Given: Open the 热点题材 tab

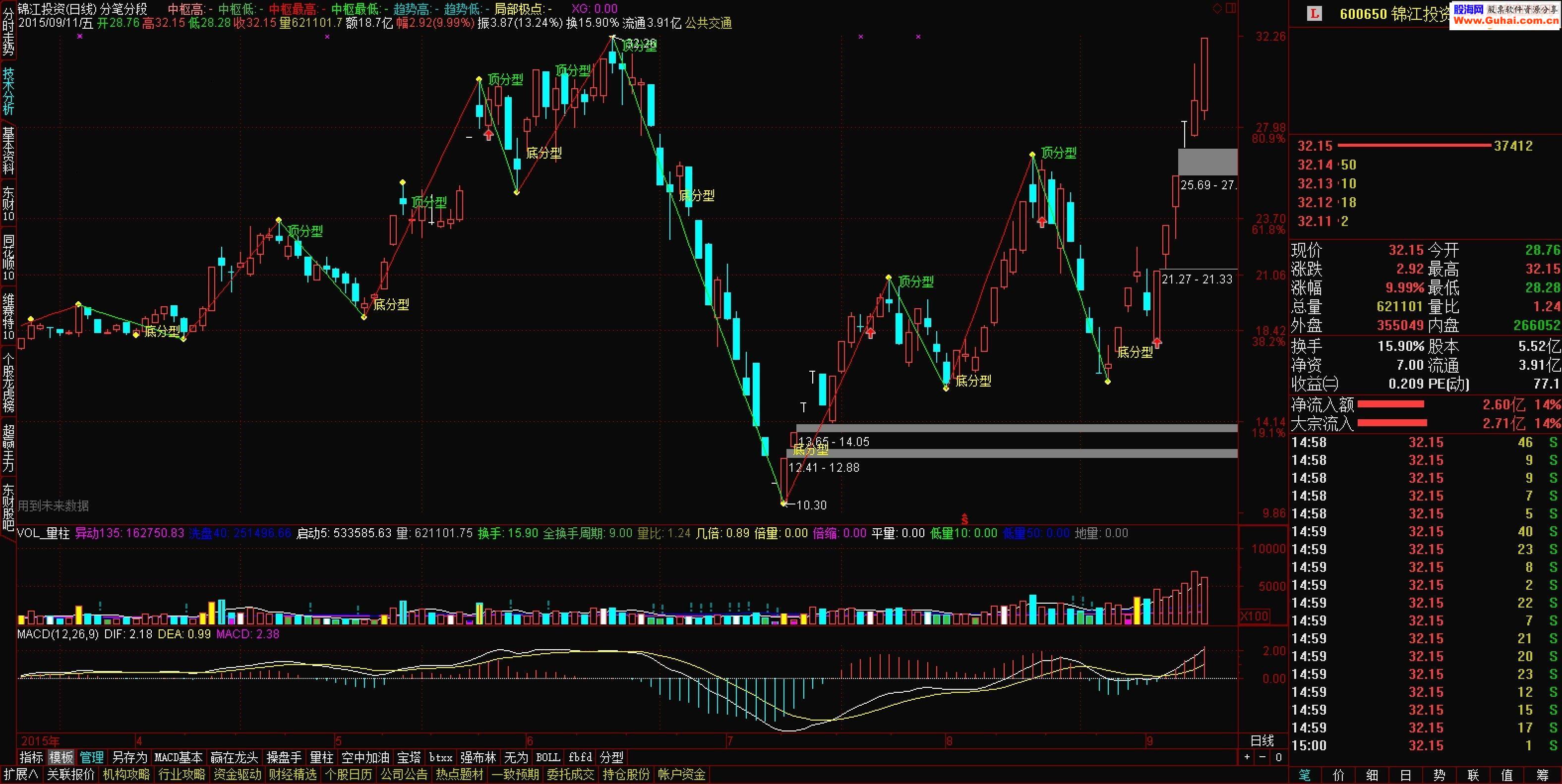Looking at the screenshot, I should (x=460, y=774).
